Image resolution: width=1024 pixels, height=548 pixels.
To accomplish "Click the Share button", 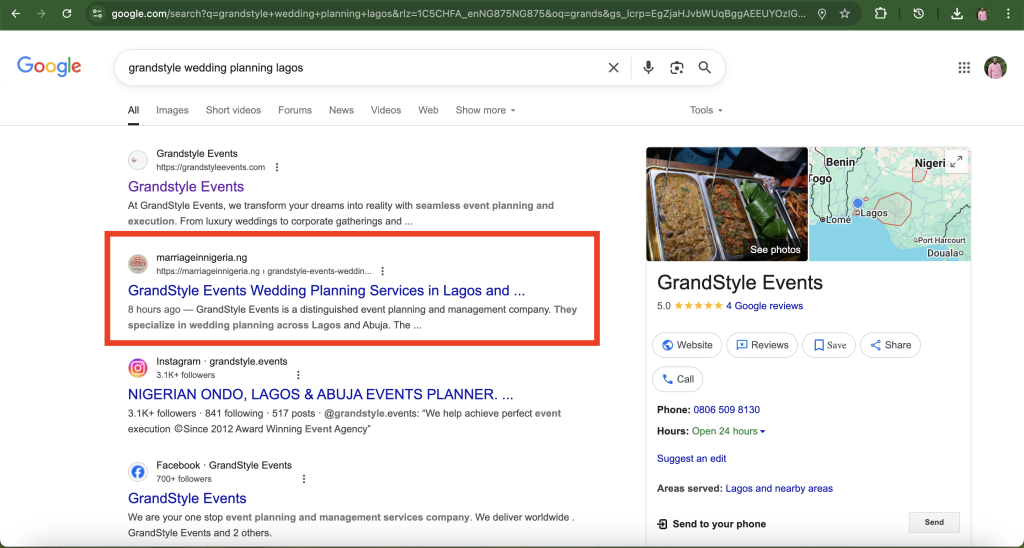I will pos(890,345).
